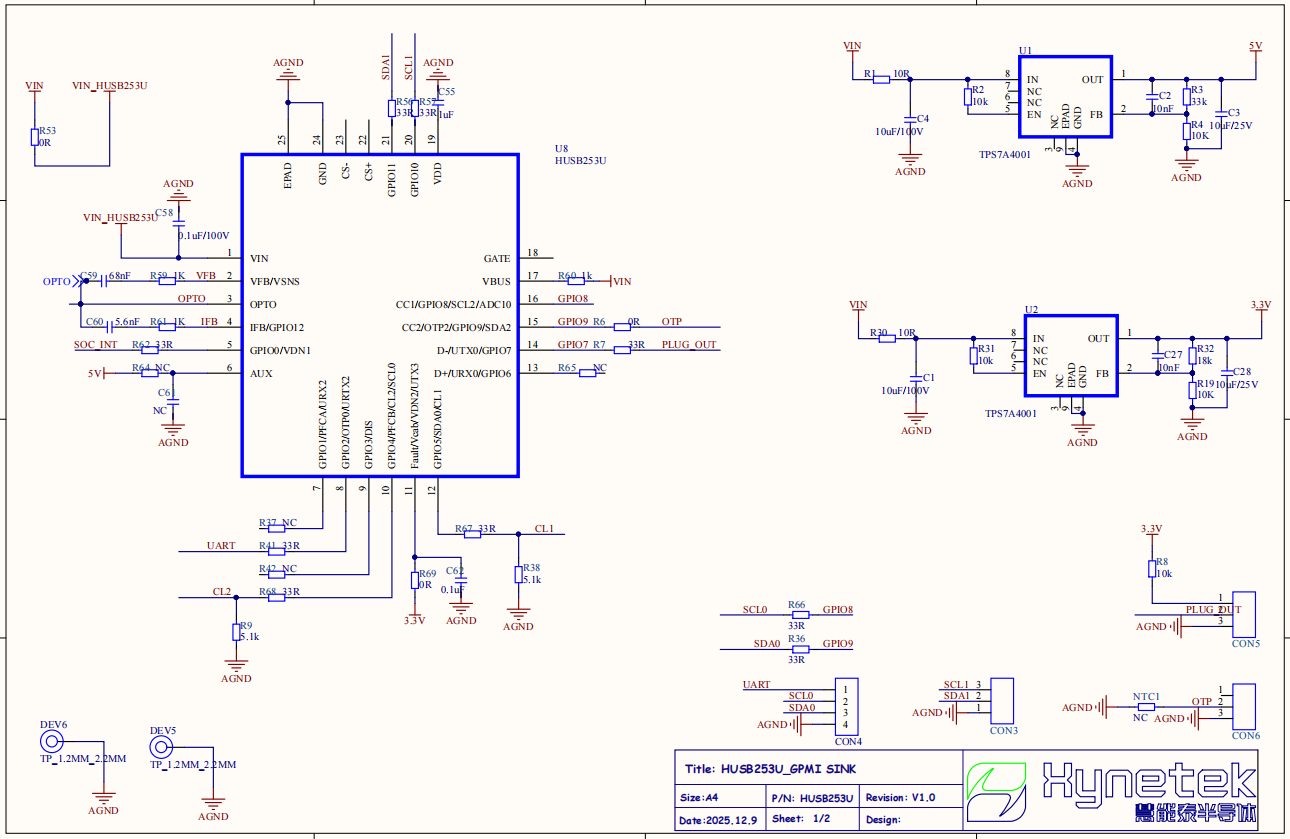Click the Date 2025.12.9 field
The image size is (1290, 839).
(x=718, y=820)
